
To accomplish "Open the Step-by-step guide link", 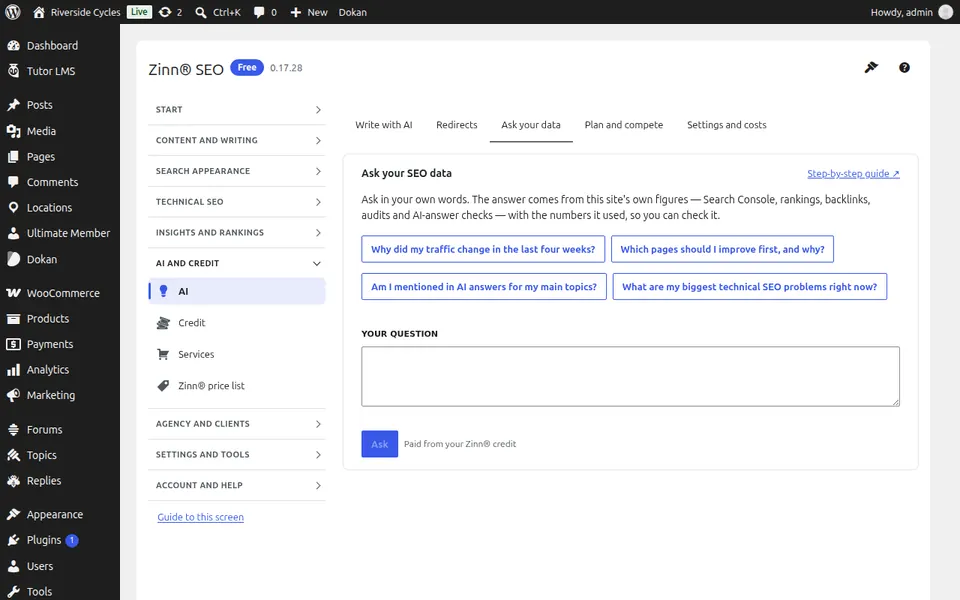I will pyautogui.click(x=853, y=174).
